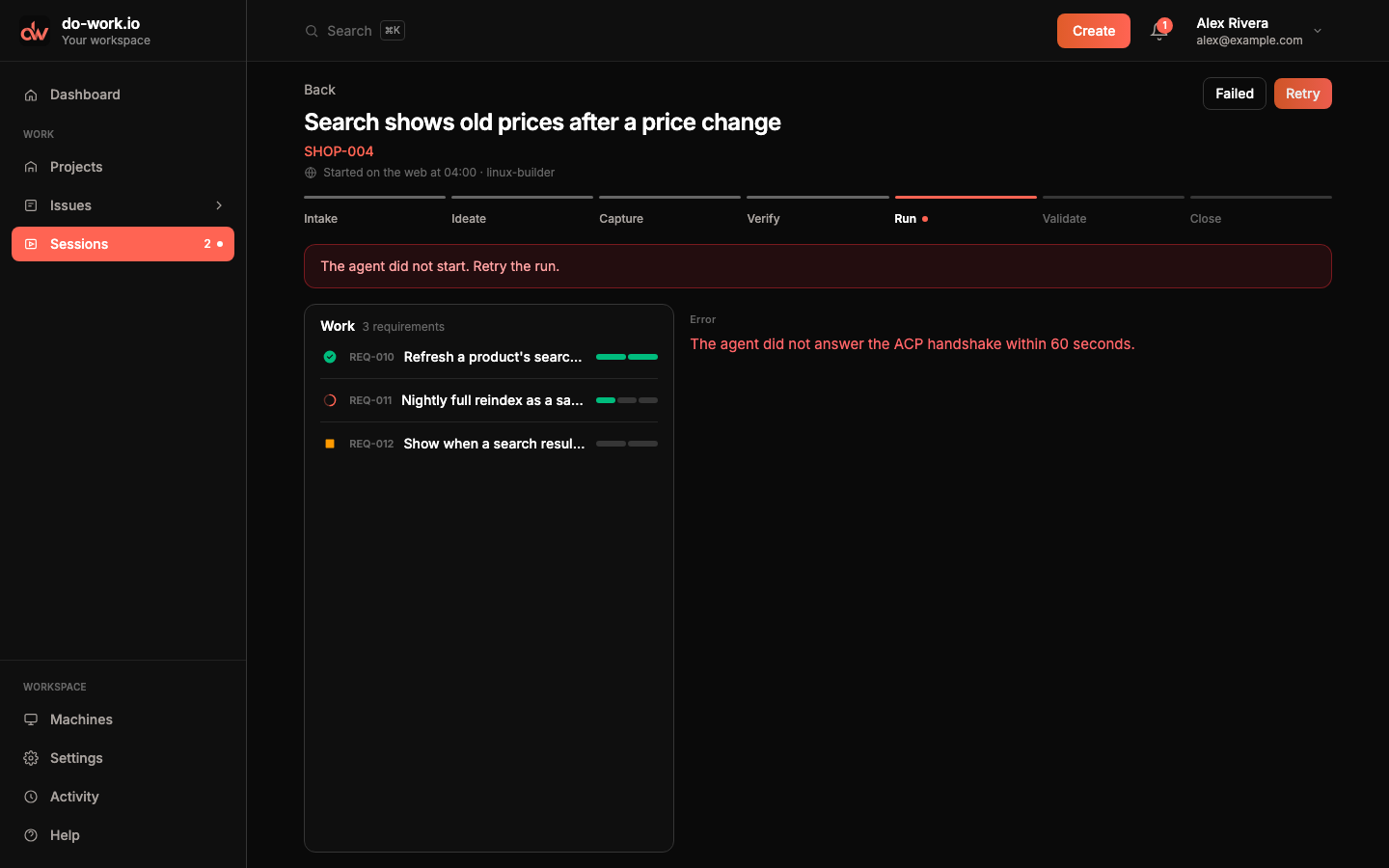Click the Activity clock icon

[x=31, y=797]
